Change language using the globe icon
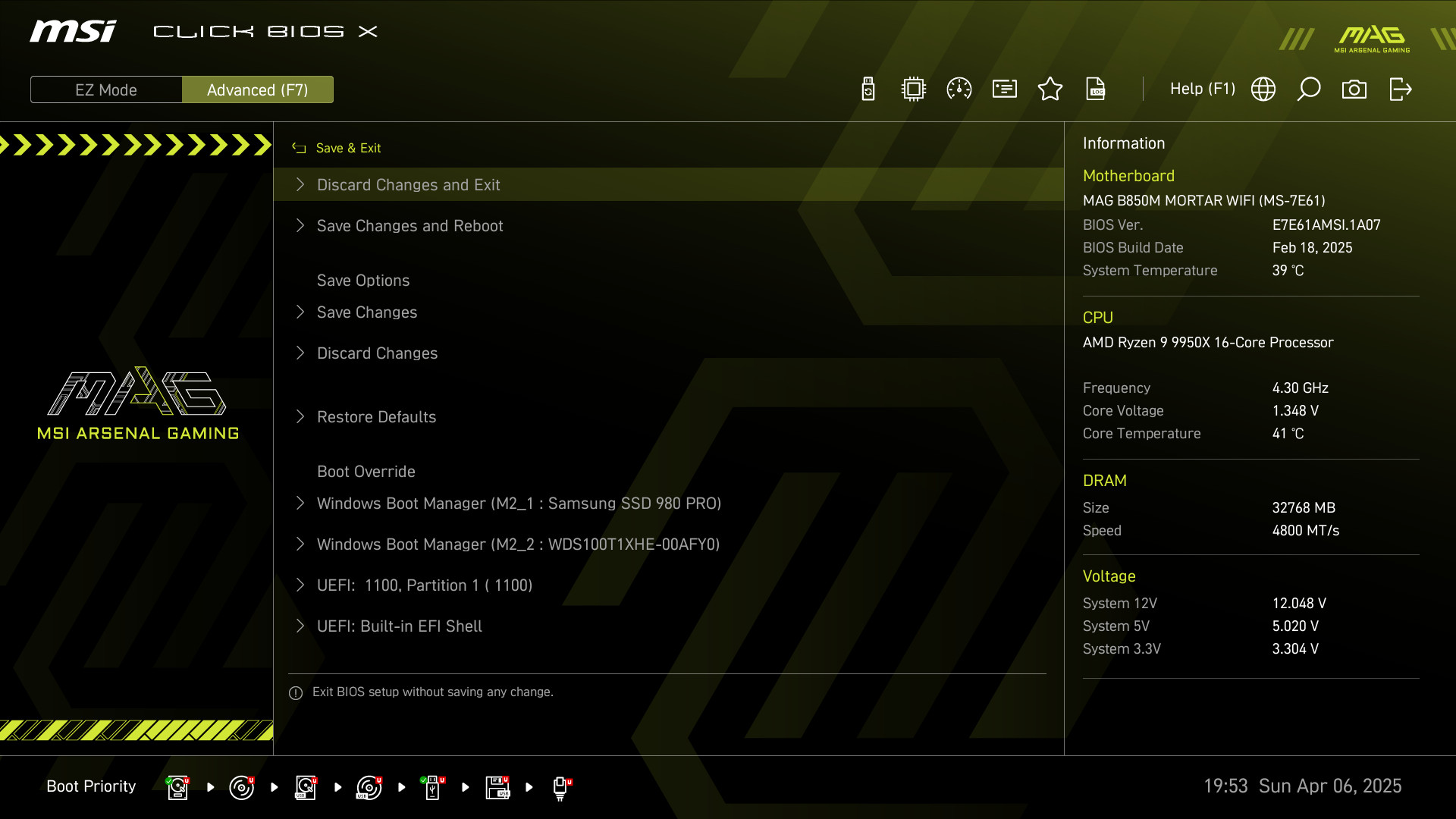Viewport: 1456px width, 819px height. [x=1263, y=89]
